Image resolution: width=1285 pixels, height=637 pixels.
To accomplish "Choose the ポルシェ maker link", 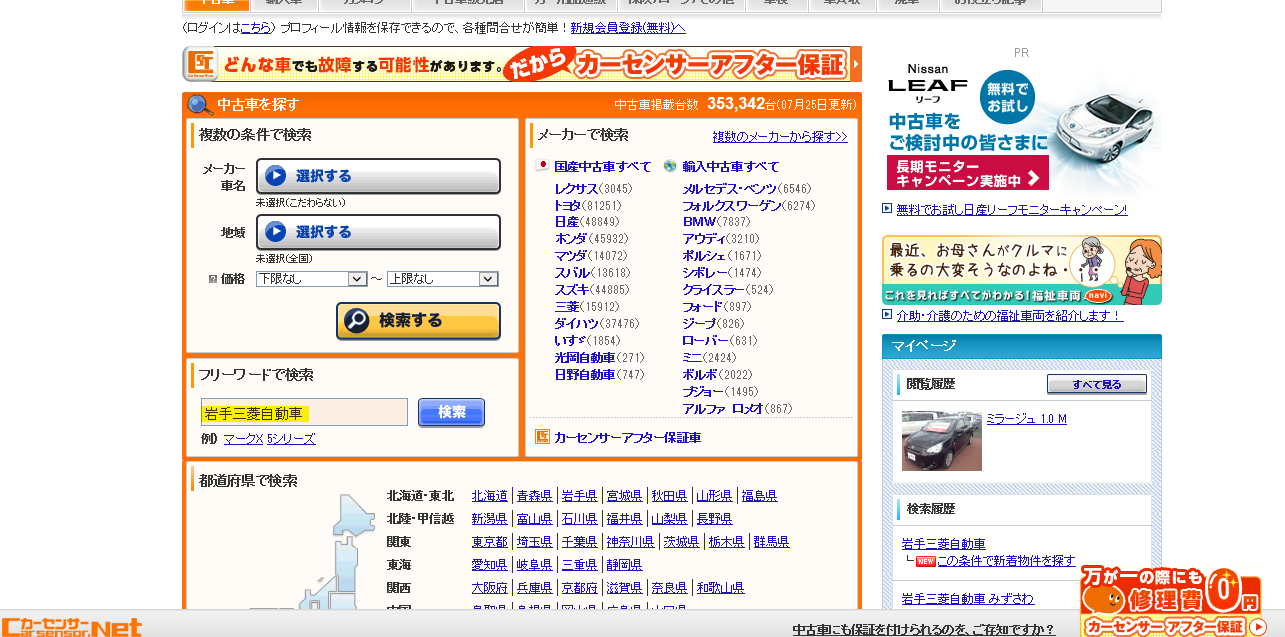I will click(706, 255).
